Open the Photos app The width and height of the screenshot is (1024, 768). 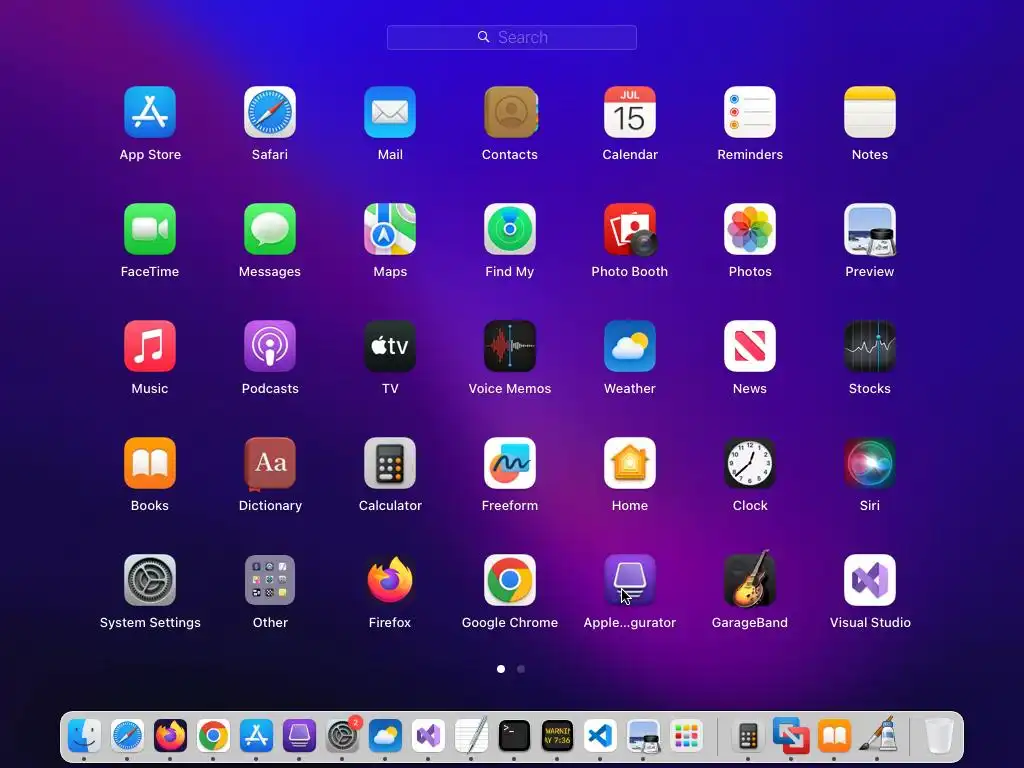click(750, 229)
